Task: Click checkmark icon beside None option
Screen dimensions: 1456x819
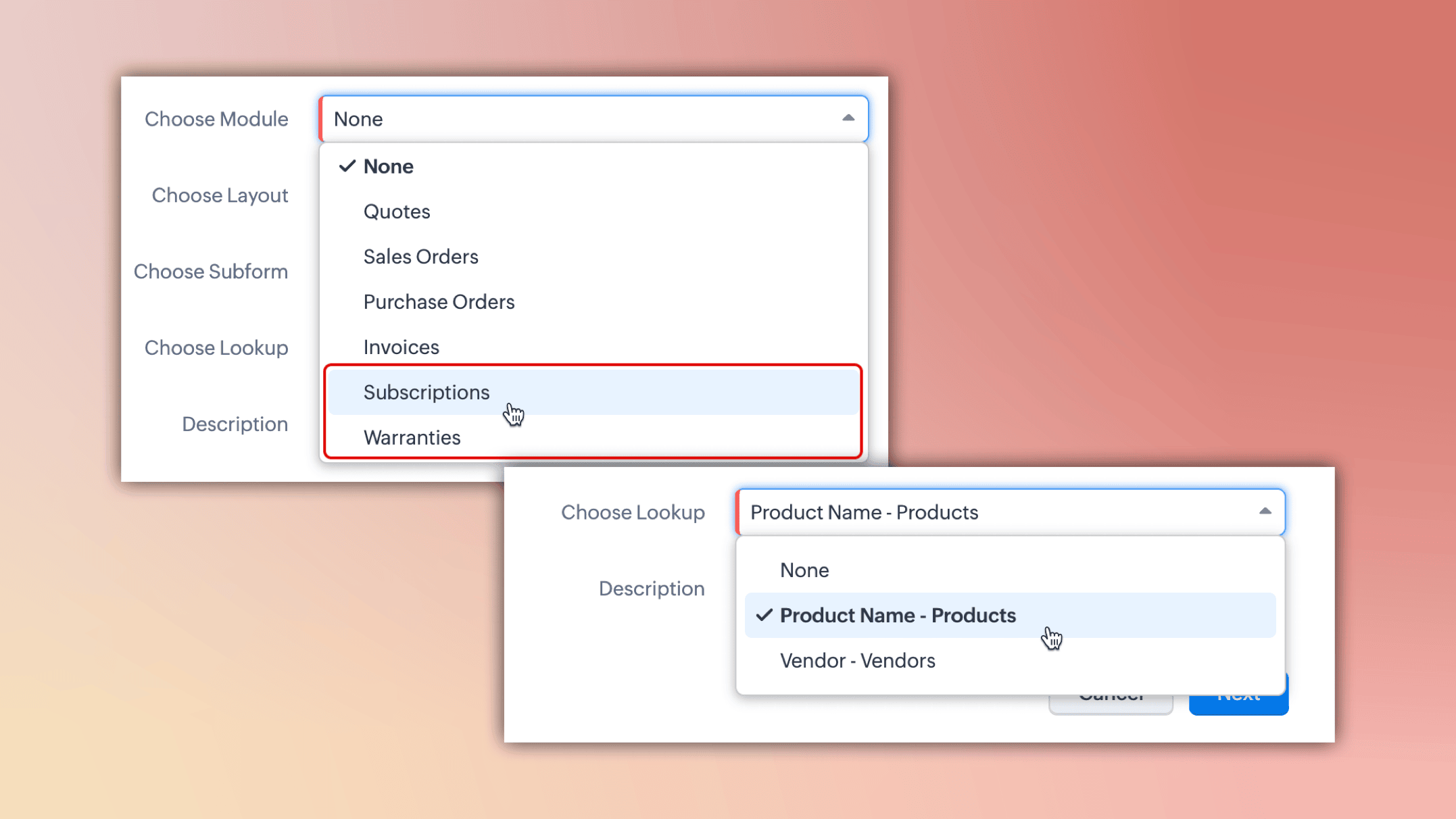Action: click(x=347, y=166)
